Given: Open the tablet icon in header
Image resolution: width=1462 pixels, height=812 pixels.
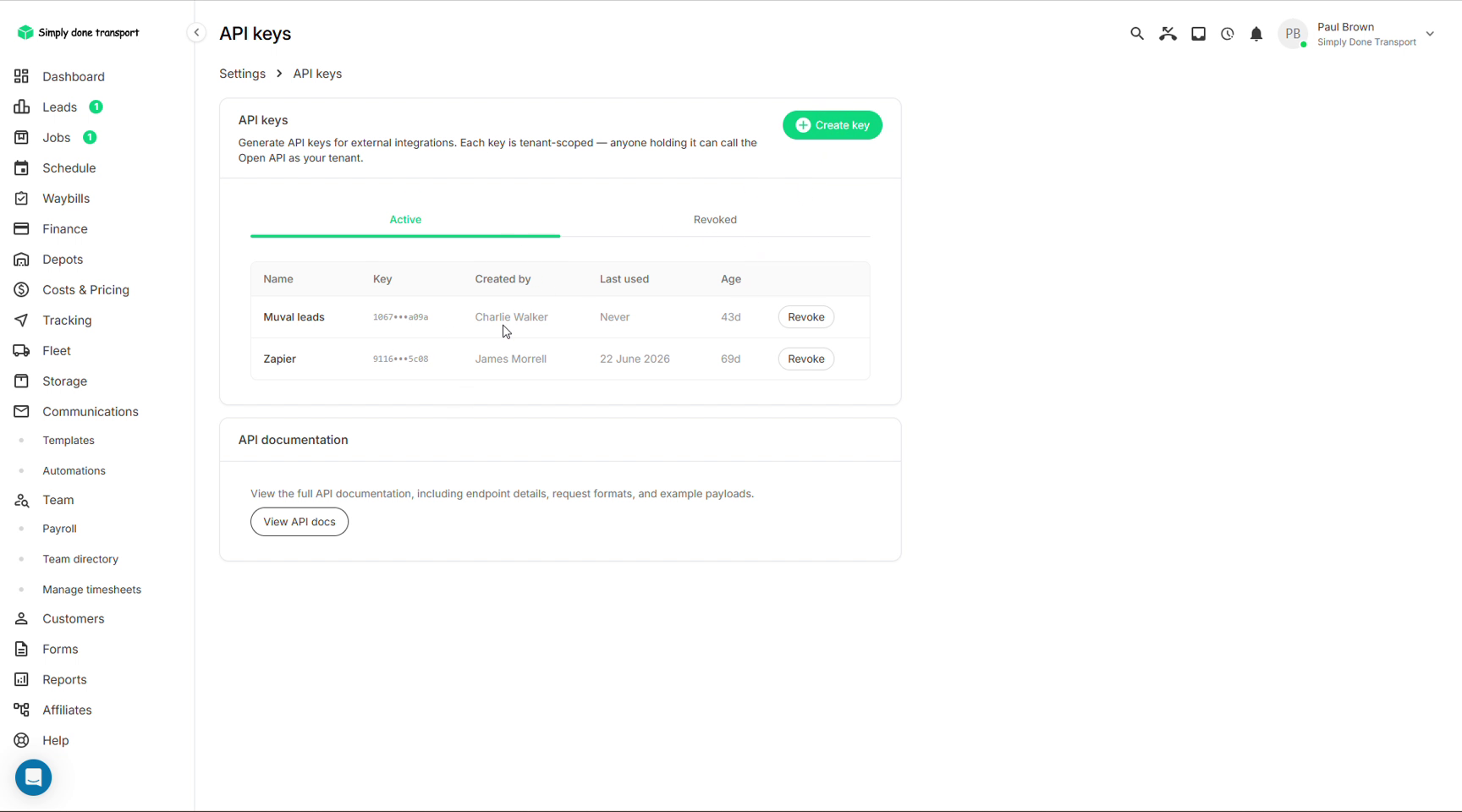Looking at the screenshot, I should (x=1198, y=34).
